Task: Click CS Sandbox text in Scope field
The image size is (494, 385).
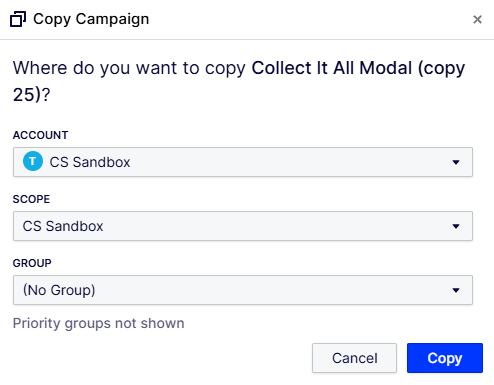Action: (x=63, y=226)
